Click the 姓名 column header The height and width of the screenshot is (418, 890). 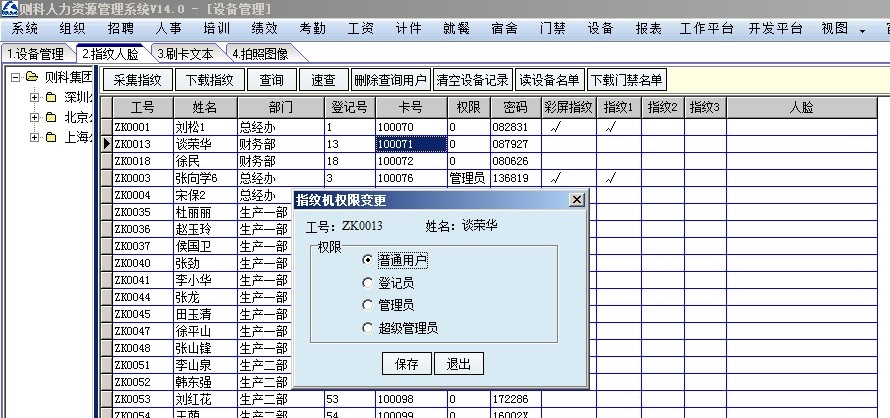tap(205, 107)
